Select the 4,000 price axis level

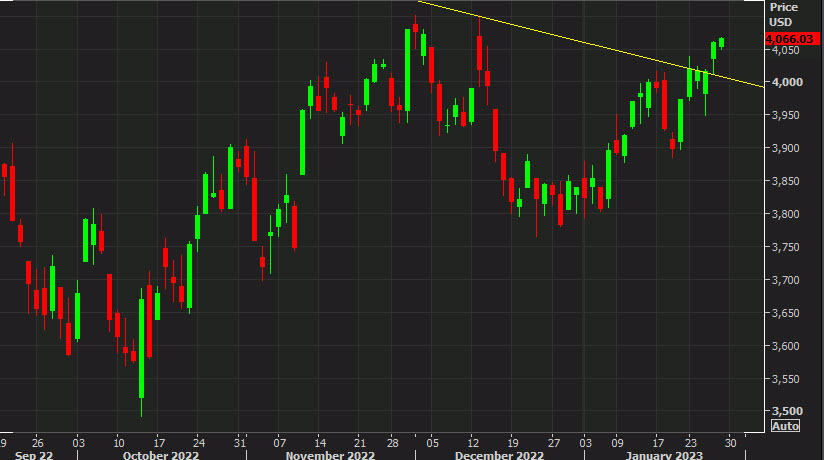click(x=785, y=82)
